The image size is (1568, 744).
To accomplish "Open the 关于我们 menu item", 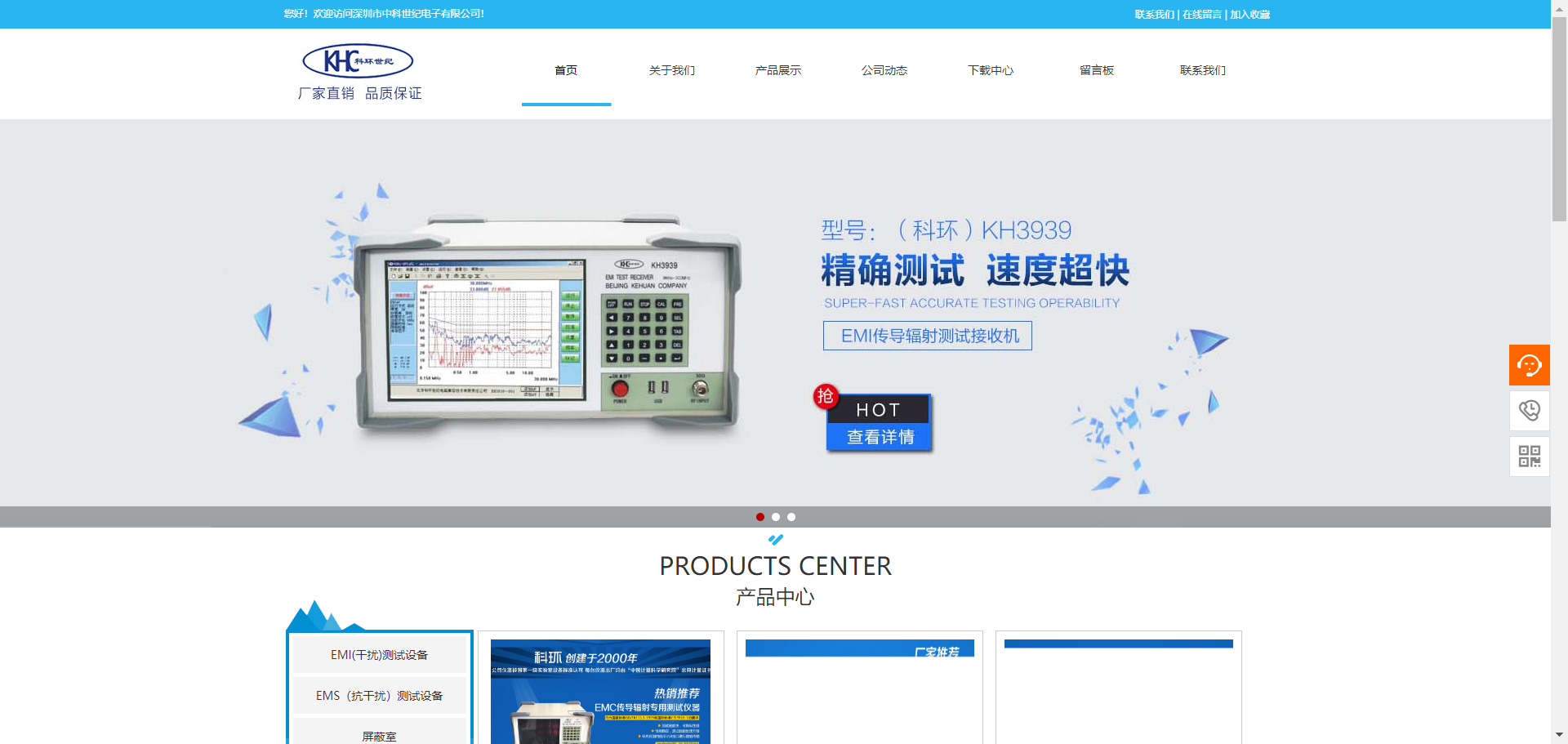I will pyautogui.click(x=671, y=70).
